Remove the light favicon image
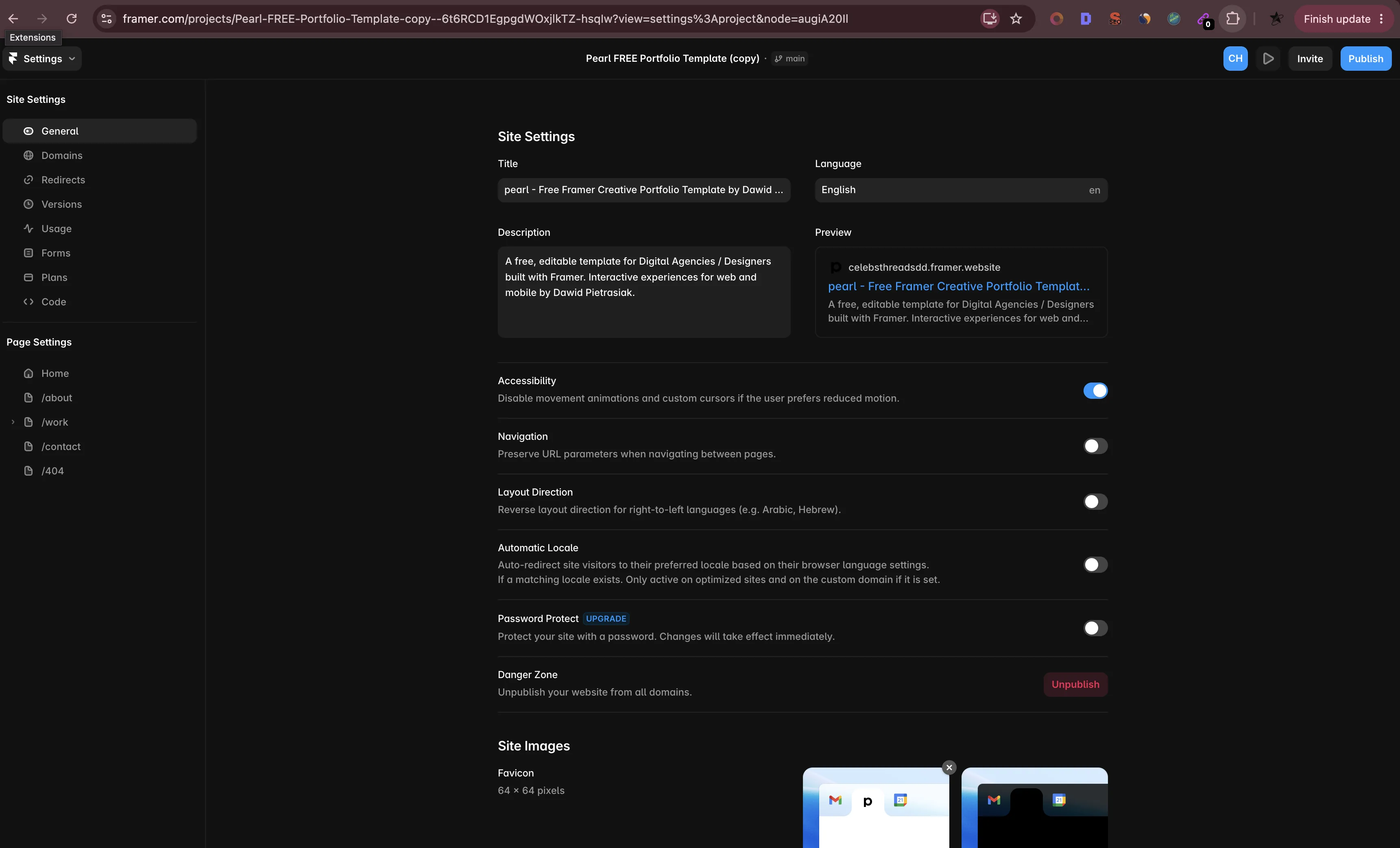 pos(949,768)
